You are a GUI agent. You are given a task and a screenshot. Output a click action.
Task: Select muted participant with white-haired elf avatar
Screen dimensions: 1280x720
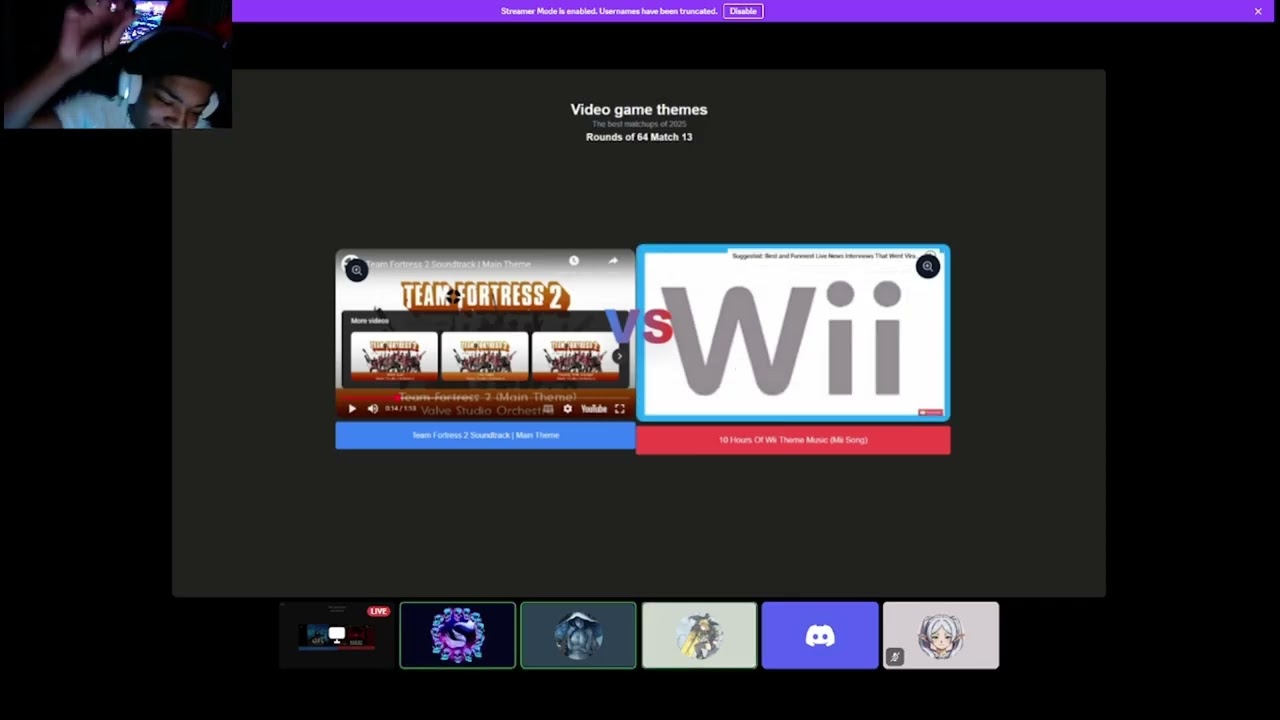pos(941,635)
